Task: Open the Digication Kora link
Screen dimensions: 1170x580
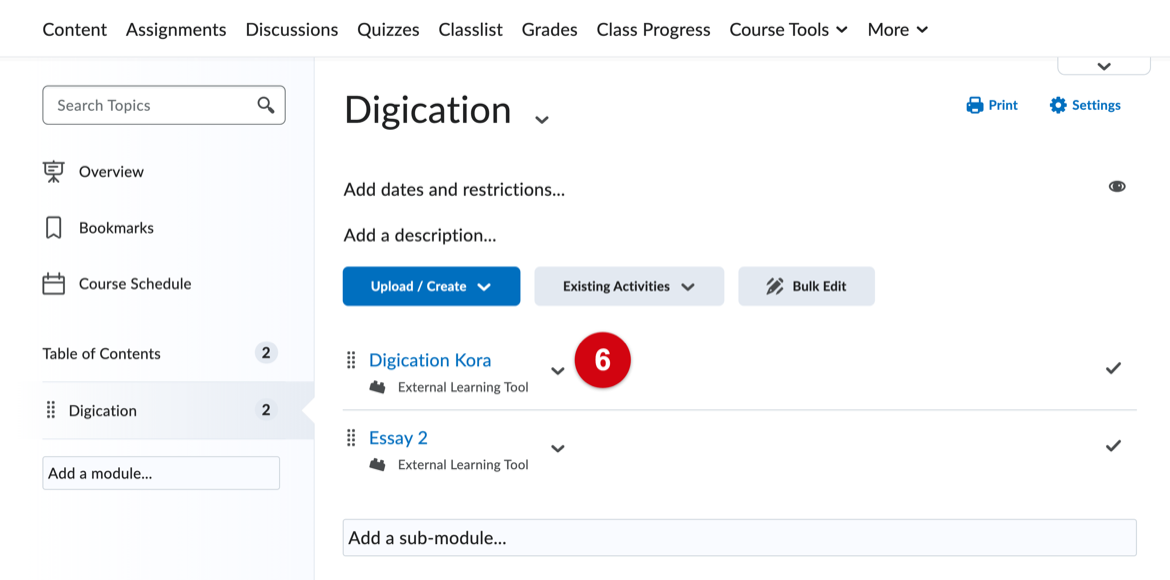Action: (x=431, y=361)
